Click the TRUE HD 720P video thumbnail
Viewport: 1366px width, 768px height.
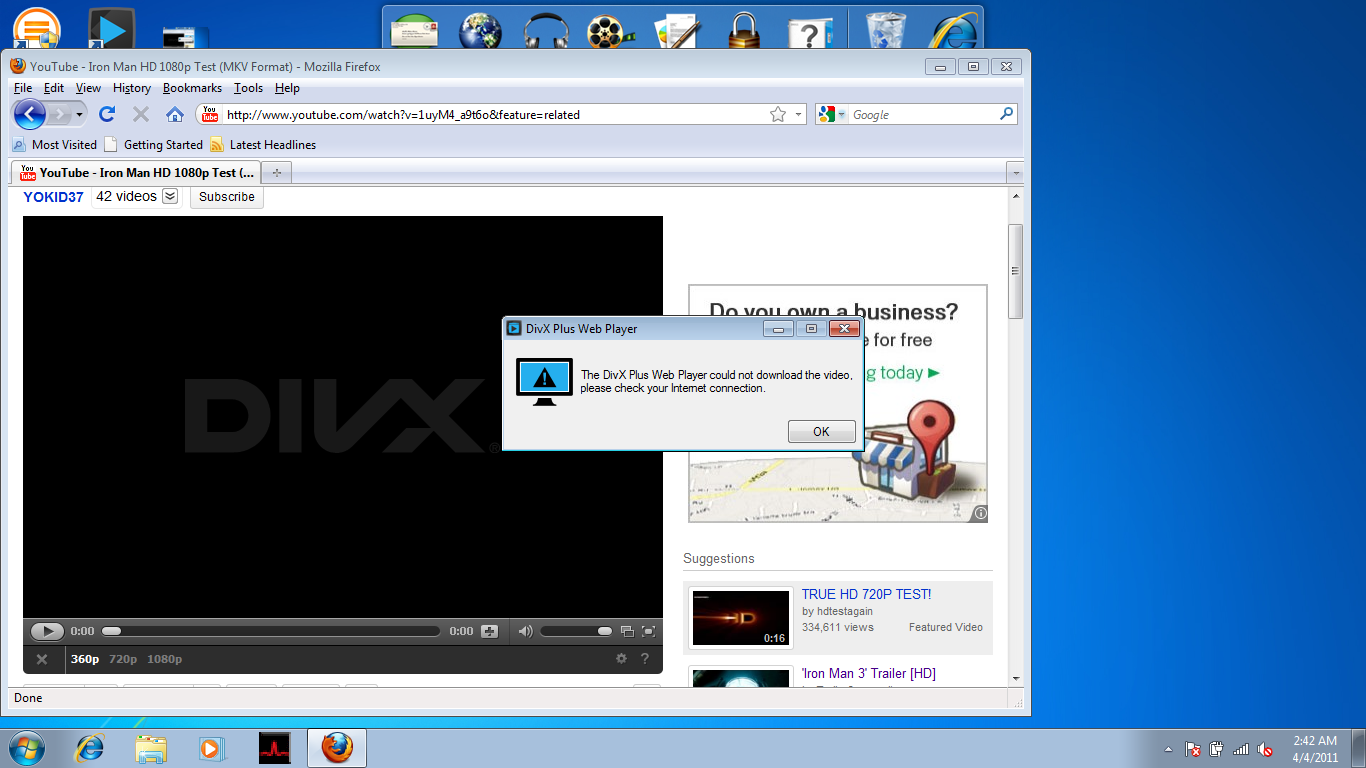point(741,618)
